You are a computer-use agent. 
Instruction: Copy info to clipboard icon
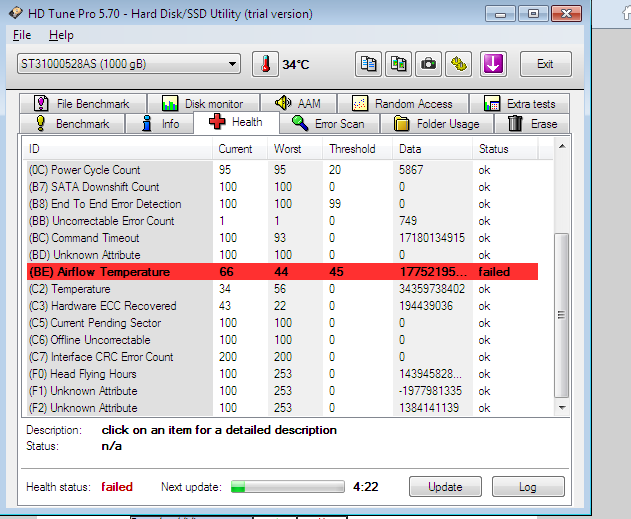click(x=368, y=64)
